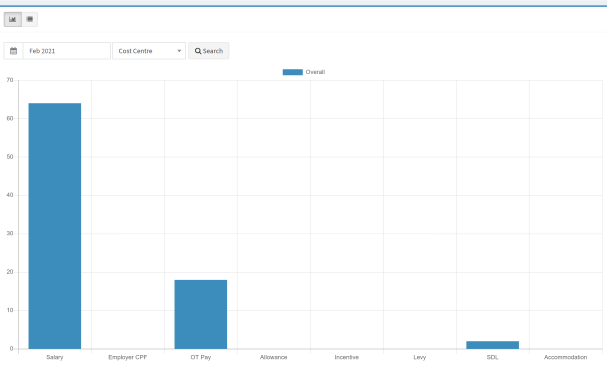Viewport: 607px width, 369px height.
Task: Click the Allowance axis label
Action: coord(274,357)
